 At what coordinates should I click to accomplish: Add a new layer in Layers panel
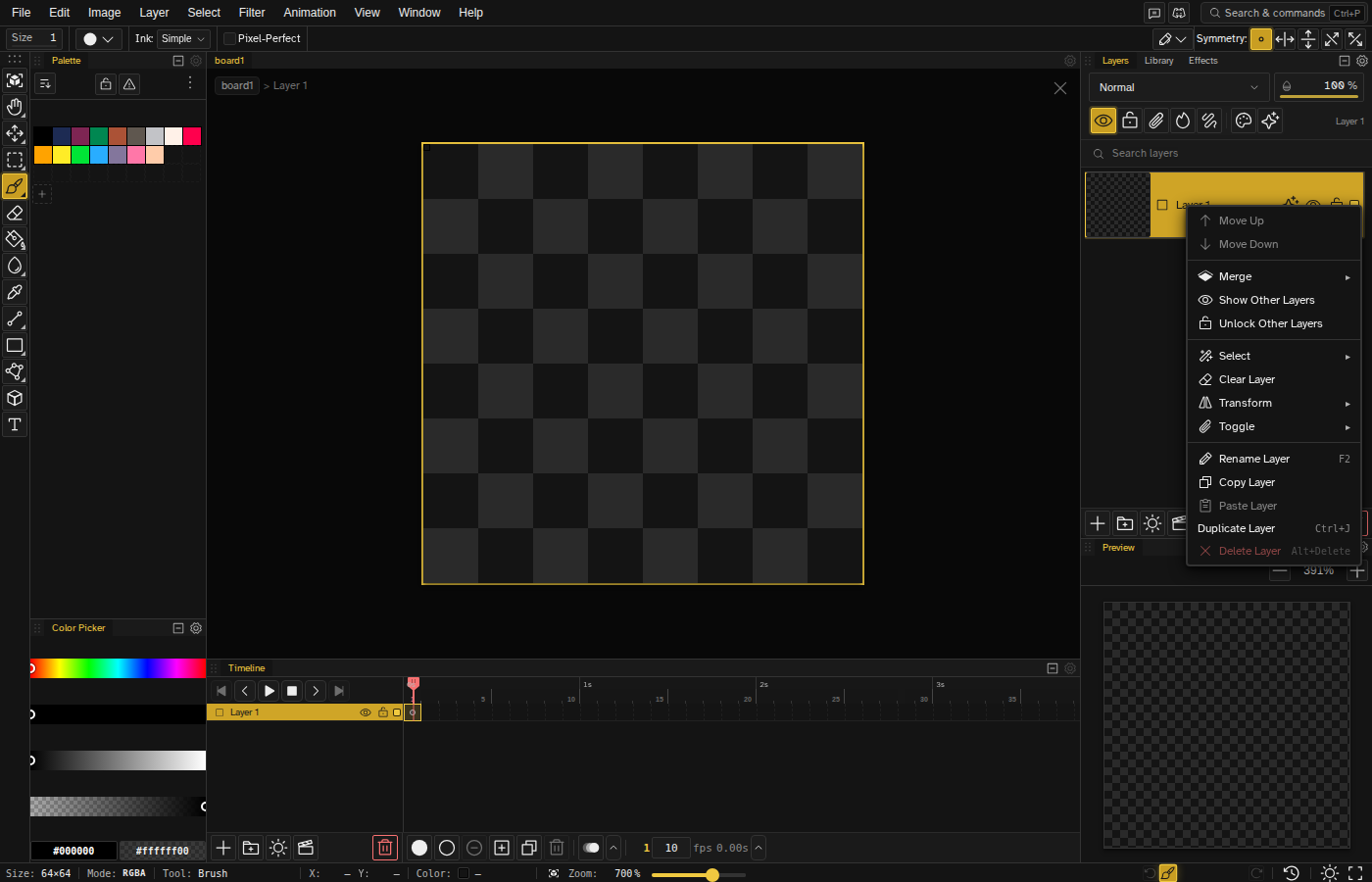click(x=1098, y=523)
